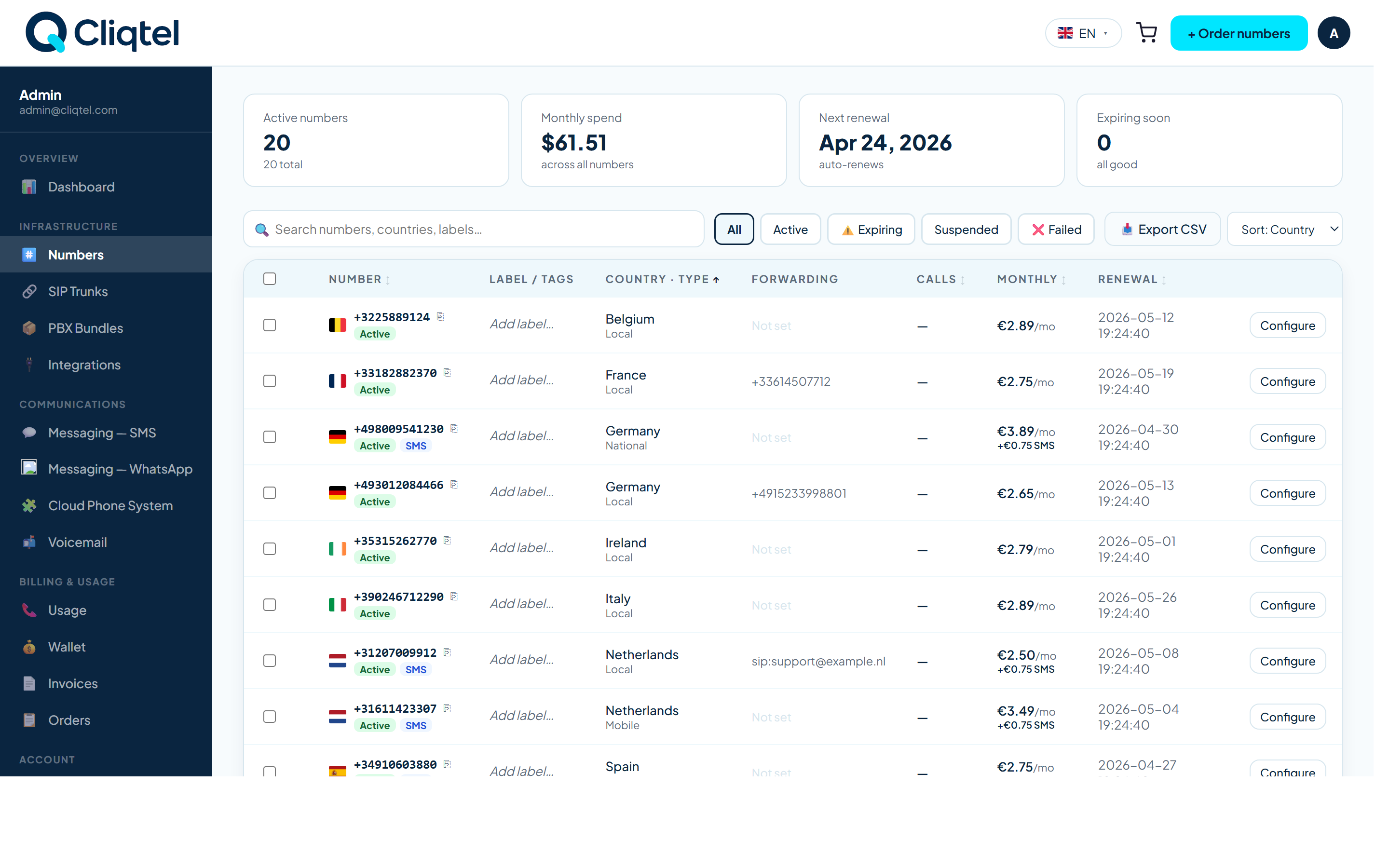
Task: Open the shopping cart
Action: 1147,33
